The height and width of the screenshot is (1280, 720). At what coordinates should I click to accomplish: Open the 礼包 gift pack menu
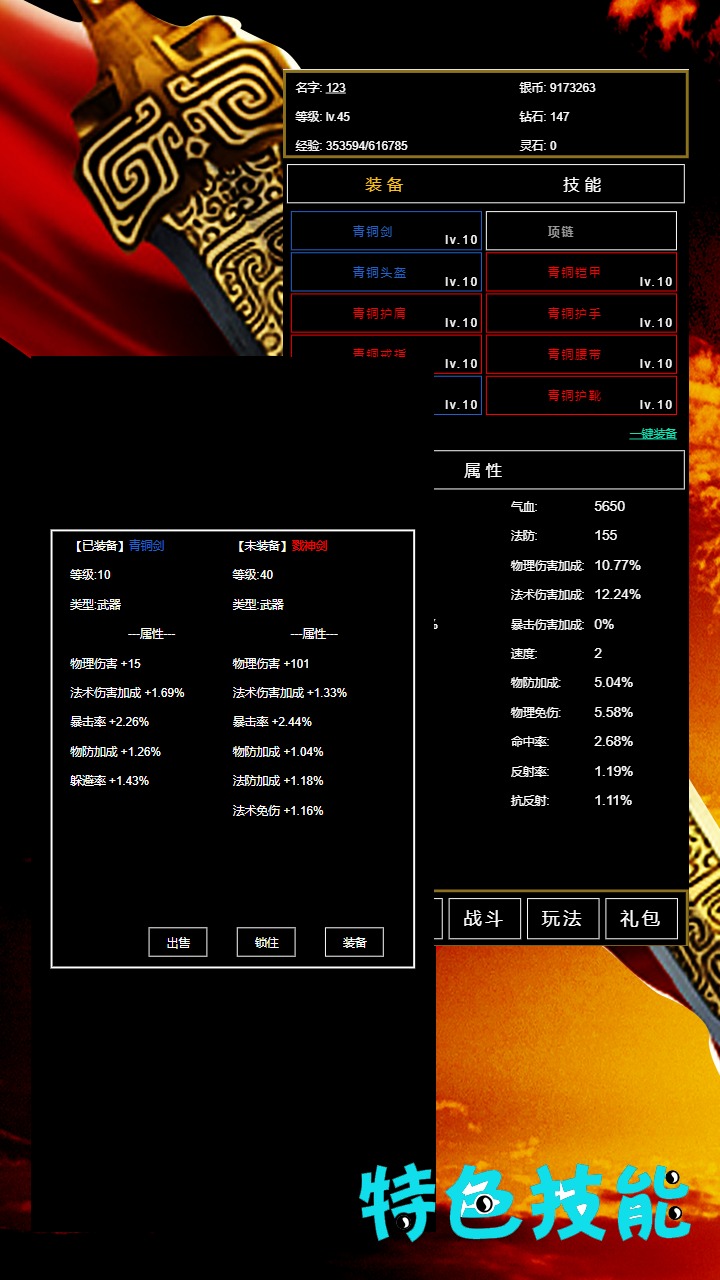point(641,918)
